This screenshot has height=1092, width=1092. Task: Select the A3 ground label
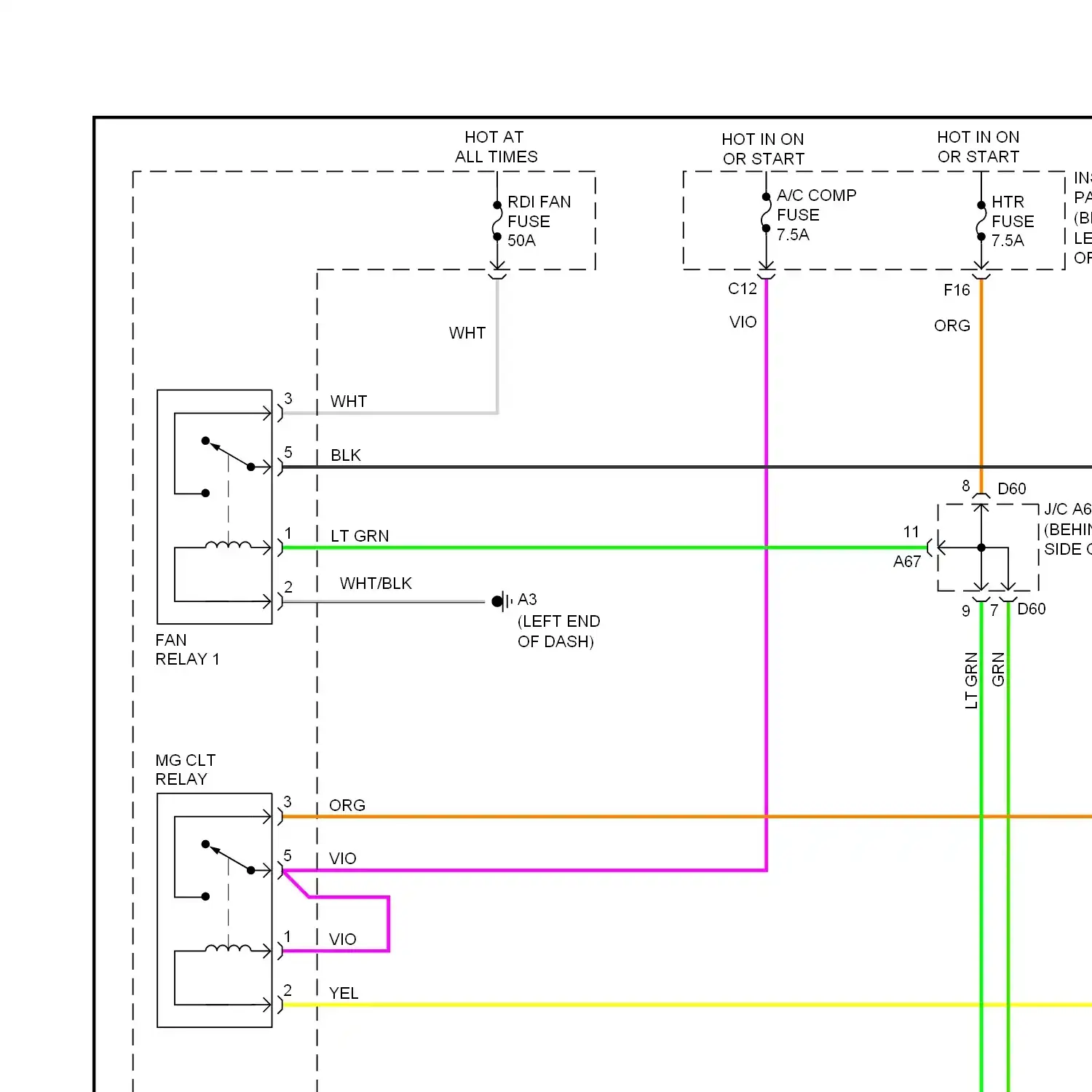point(527,599)
